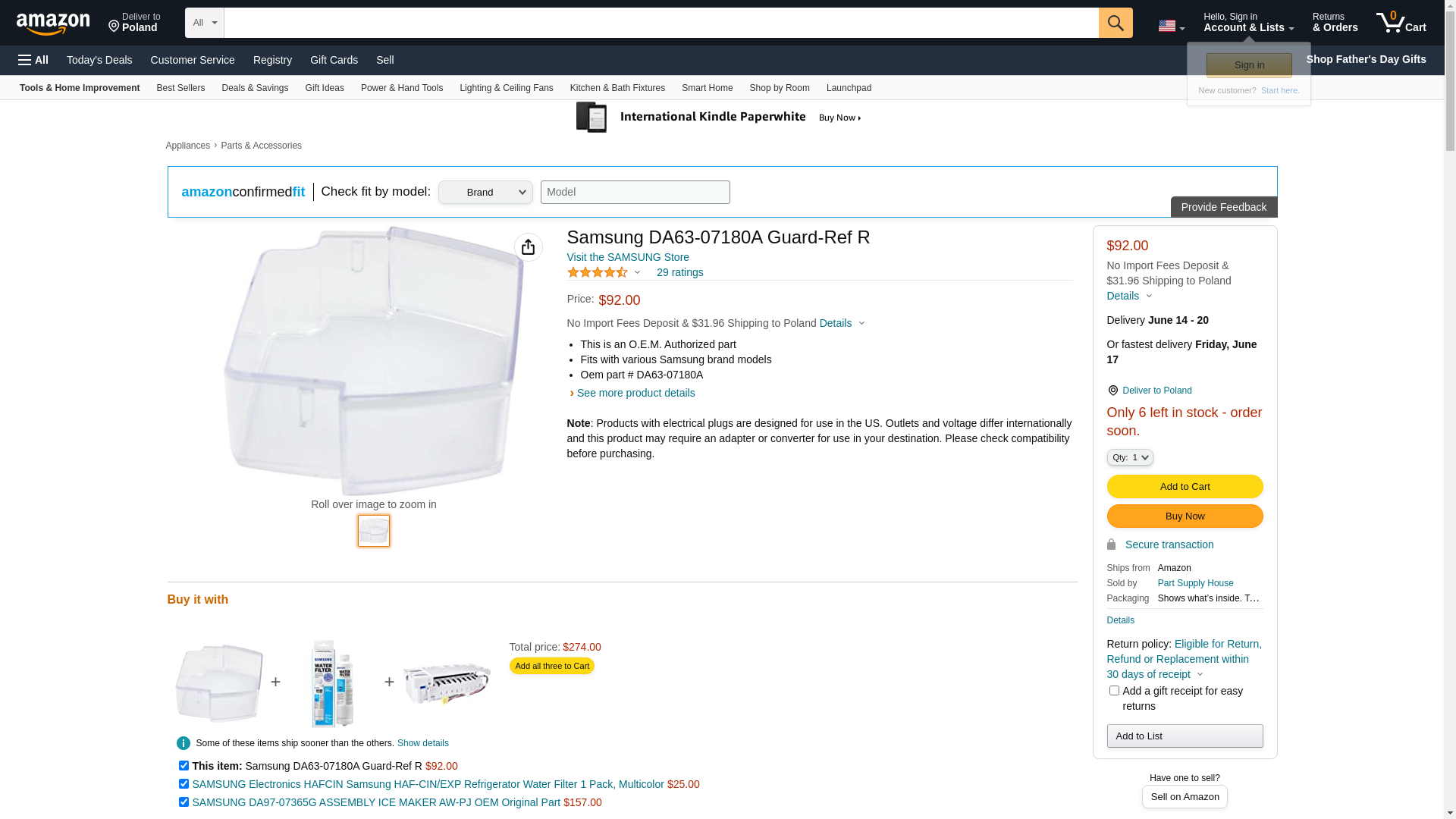The width and height of the screenshot is (1456, 819).
Task: Open Today's Deals in navigation bar
Action: pyautogui.click(x=99, y=60)
